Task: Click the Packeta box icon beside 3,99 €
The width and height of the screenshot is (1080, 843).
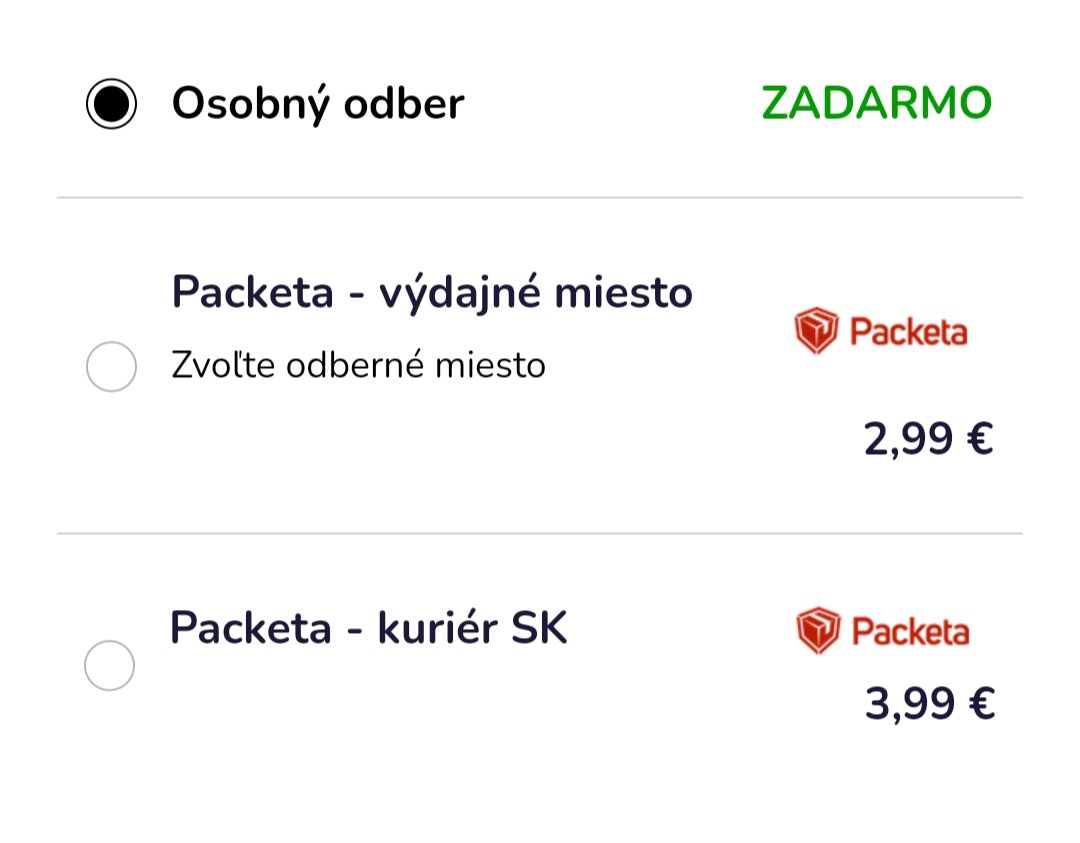Action: point(818,630)
